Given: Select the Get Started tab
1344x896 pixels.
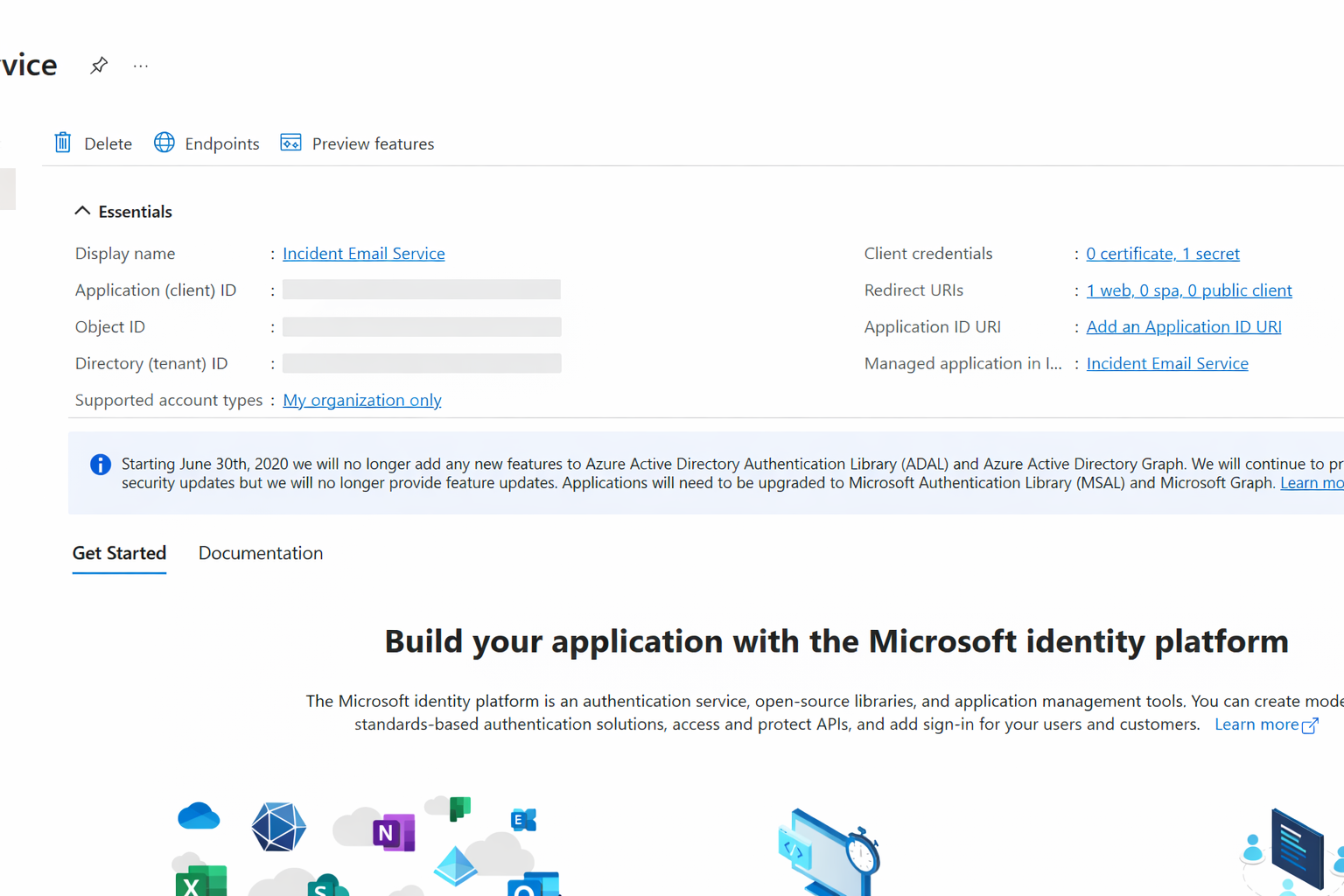Looking at the screenshot, I should (x=119, y=553).
